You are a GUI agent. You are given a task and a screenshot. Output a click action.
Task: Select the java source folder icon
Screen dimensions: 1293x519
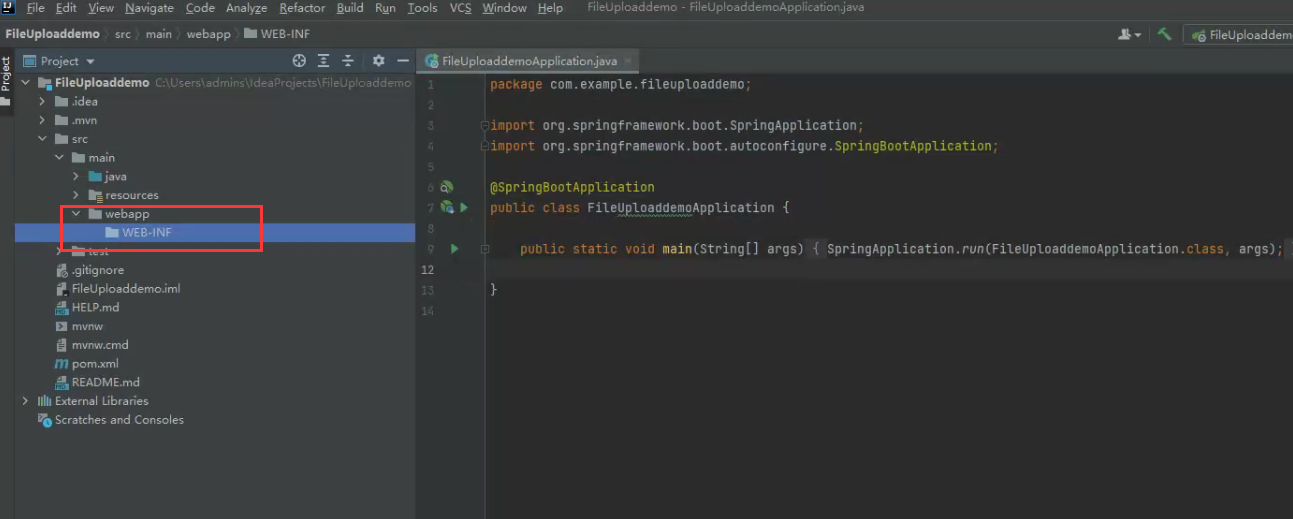click(95, 176)
